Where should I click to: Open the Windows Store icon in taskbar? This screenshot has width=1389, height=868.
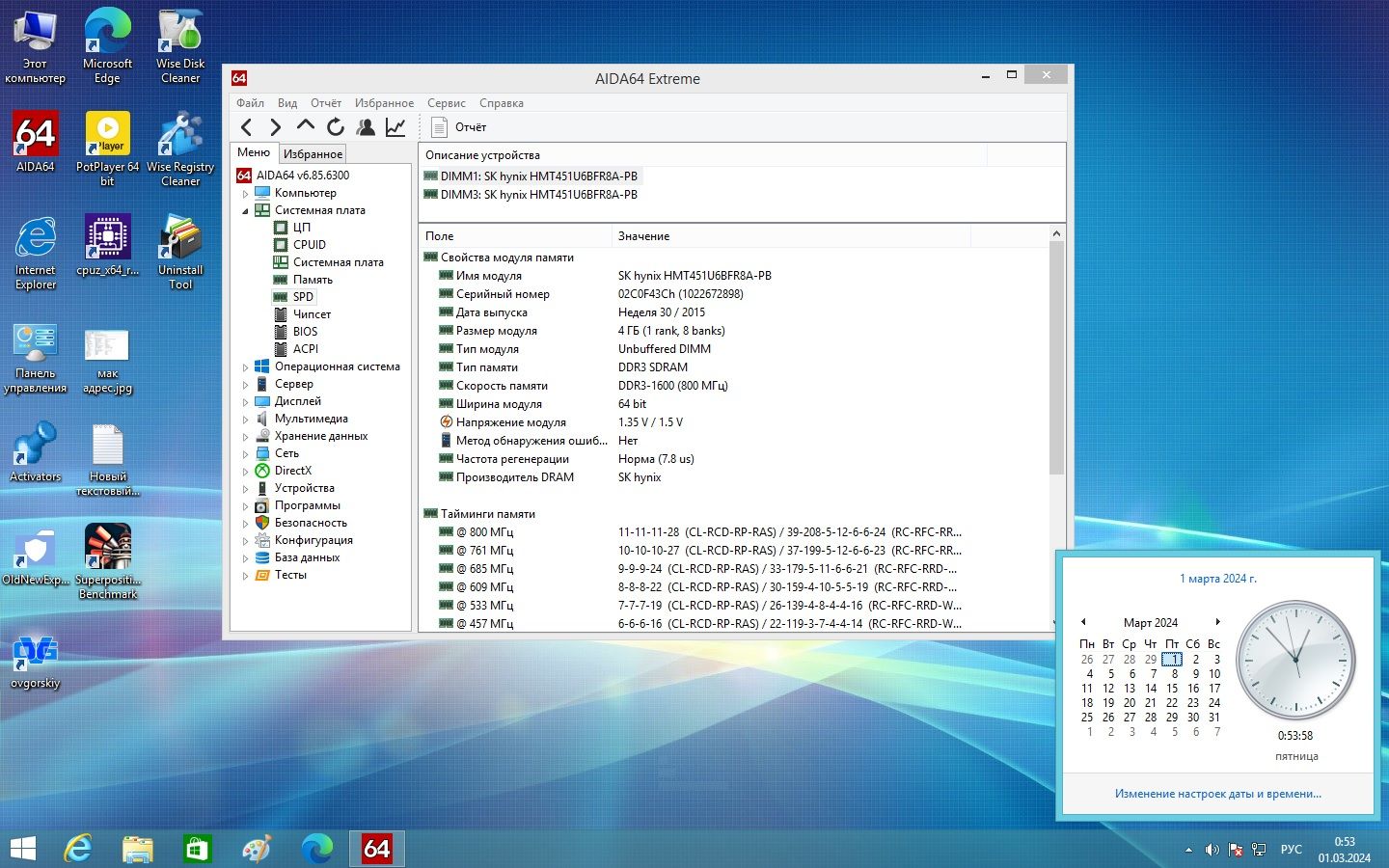point(197,849)
